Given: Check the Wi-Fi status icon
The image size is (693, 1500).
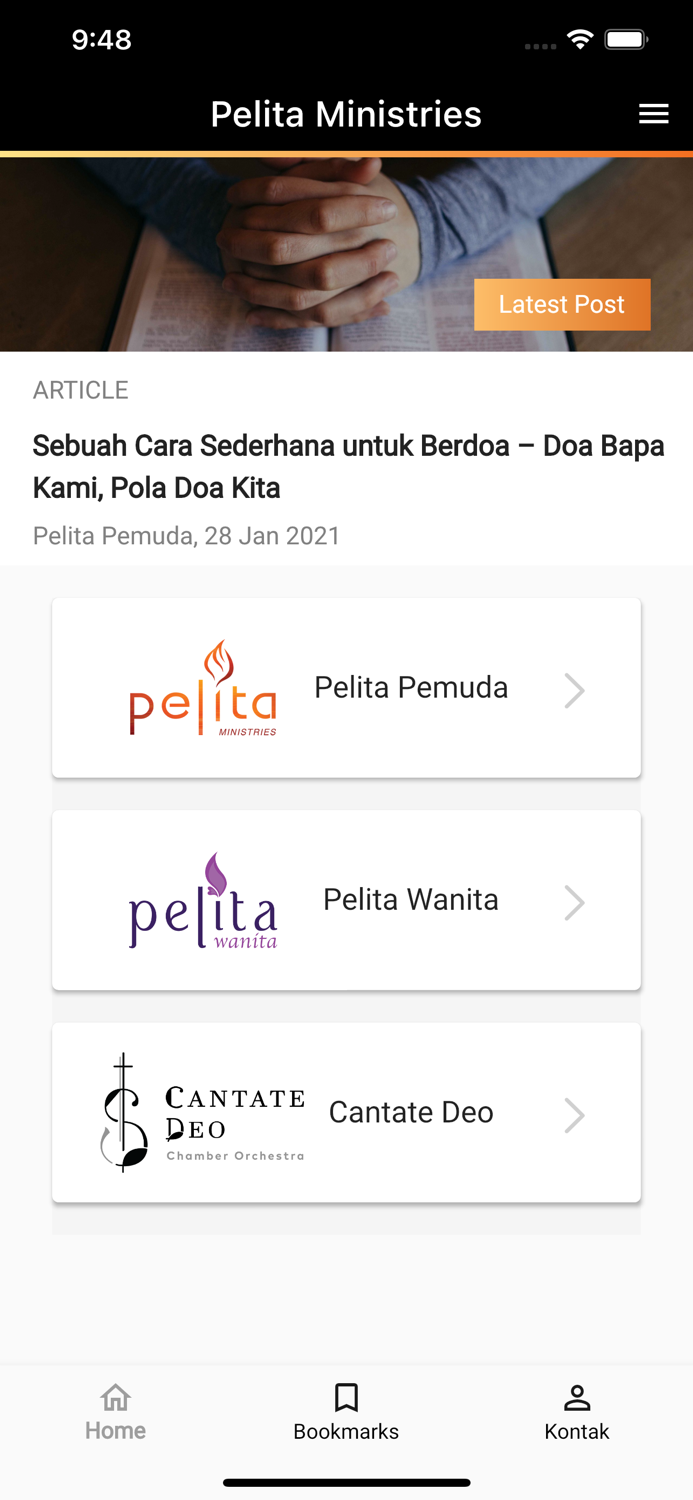Looking at the screenshot, I should click(581, 40).
